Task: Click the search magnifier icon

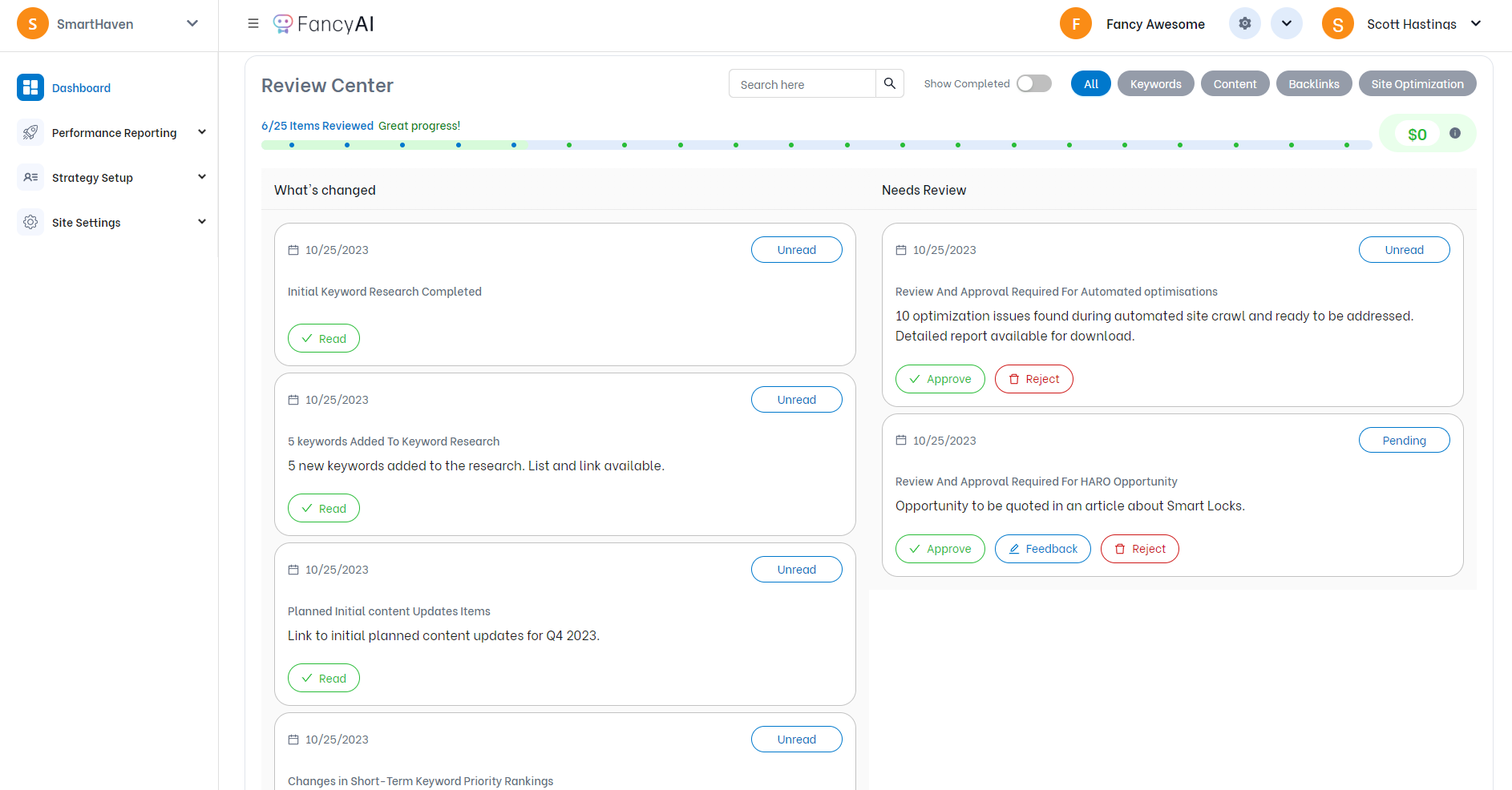Action: [x=889, y=83]
